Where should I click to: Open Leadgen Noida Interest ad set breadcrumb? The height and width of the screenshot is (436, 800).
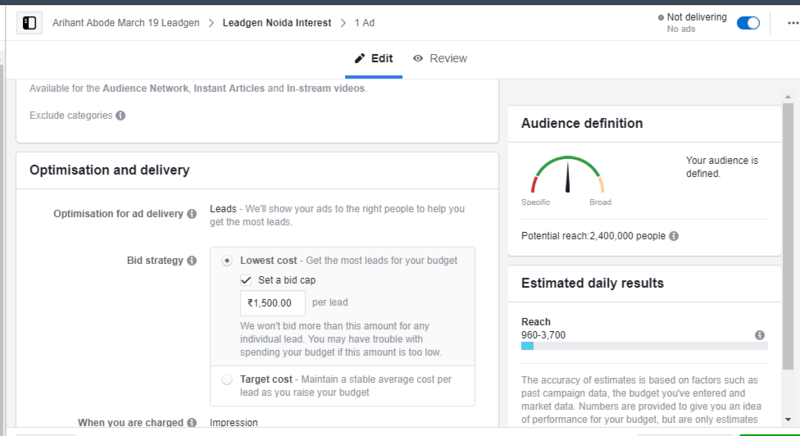[x=277, y=23]
